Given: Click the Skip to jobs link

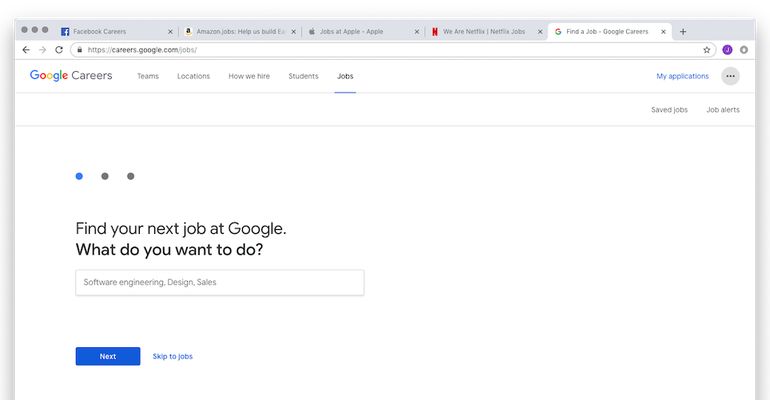Looking at the screenshot, I should 173,356.
